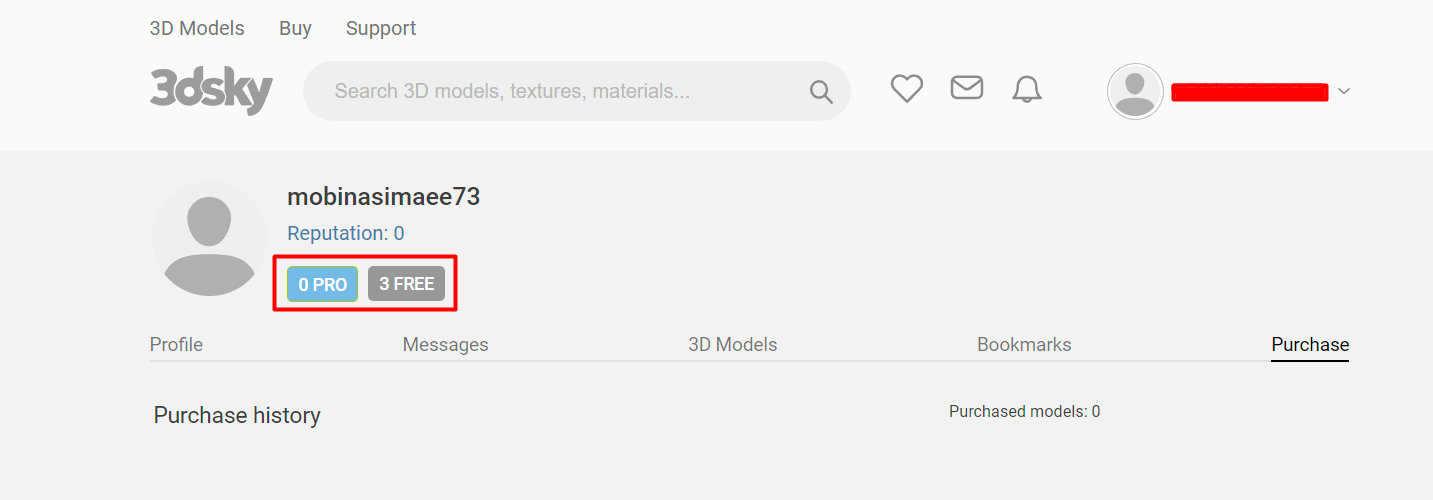Click the 3 FREE badge
1433x500 pixels.
[x=406, y=284]
